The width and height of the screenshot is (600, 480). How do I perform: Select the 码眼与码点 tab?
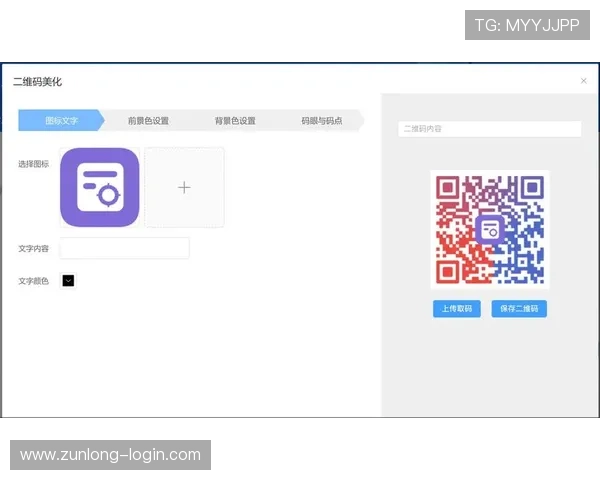click(x=321, y=121)
